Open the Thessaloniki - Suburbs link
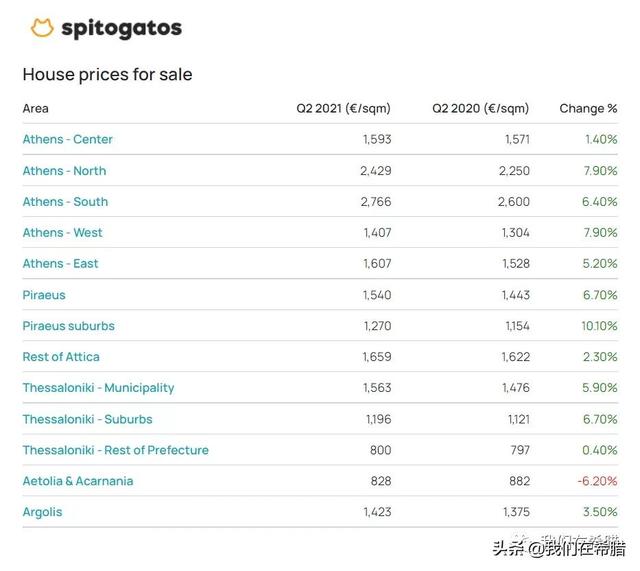The image size is (640, 571). click(x=87, y=419)
